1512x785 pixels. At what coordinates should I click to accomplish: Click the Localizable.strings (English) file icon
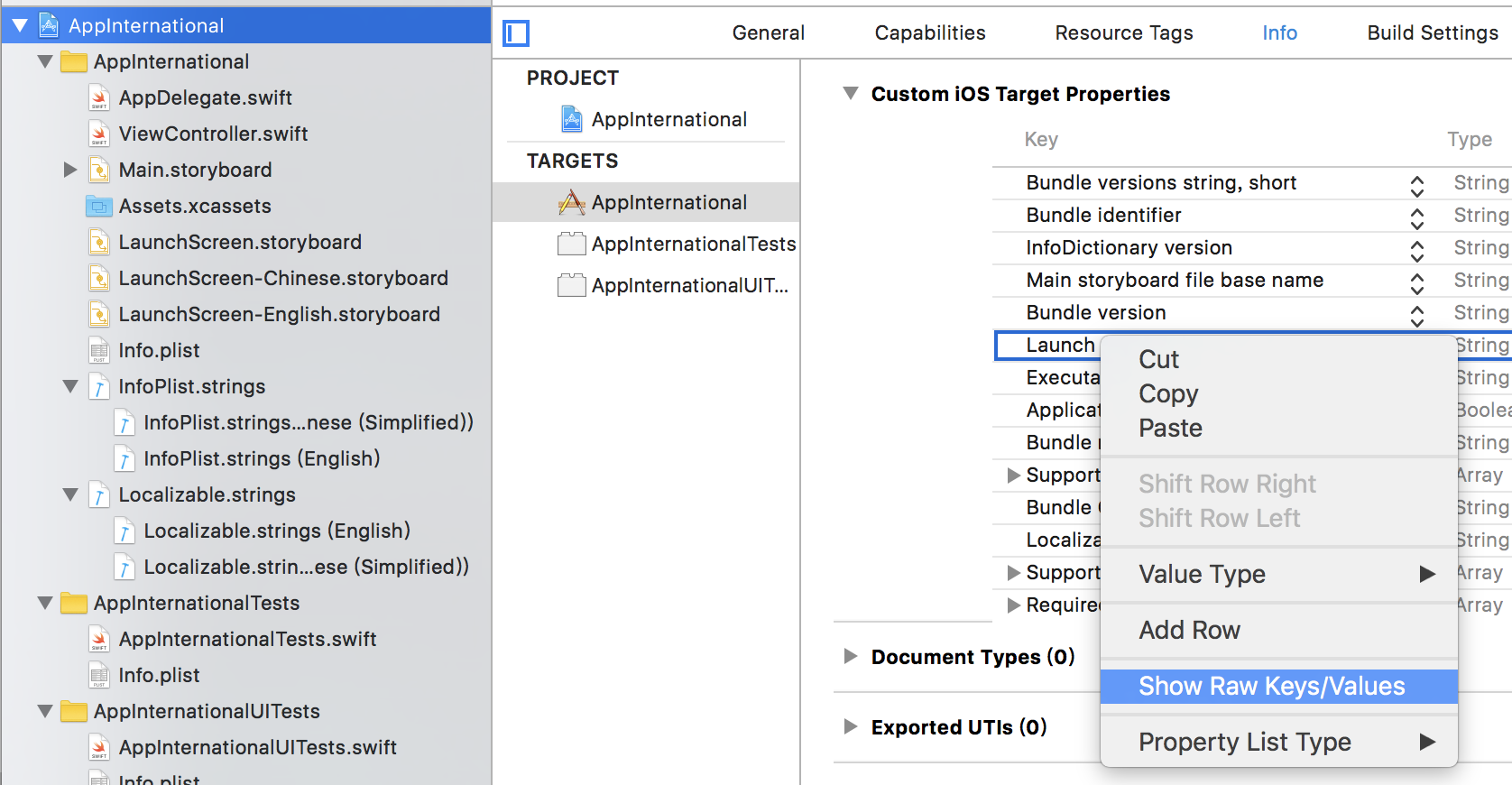pos(124,531)
